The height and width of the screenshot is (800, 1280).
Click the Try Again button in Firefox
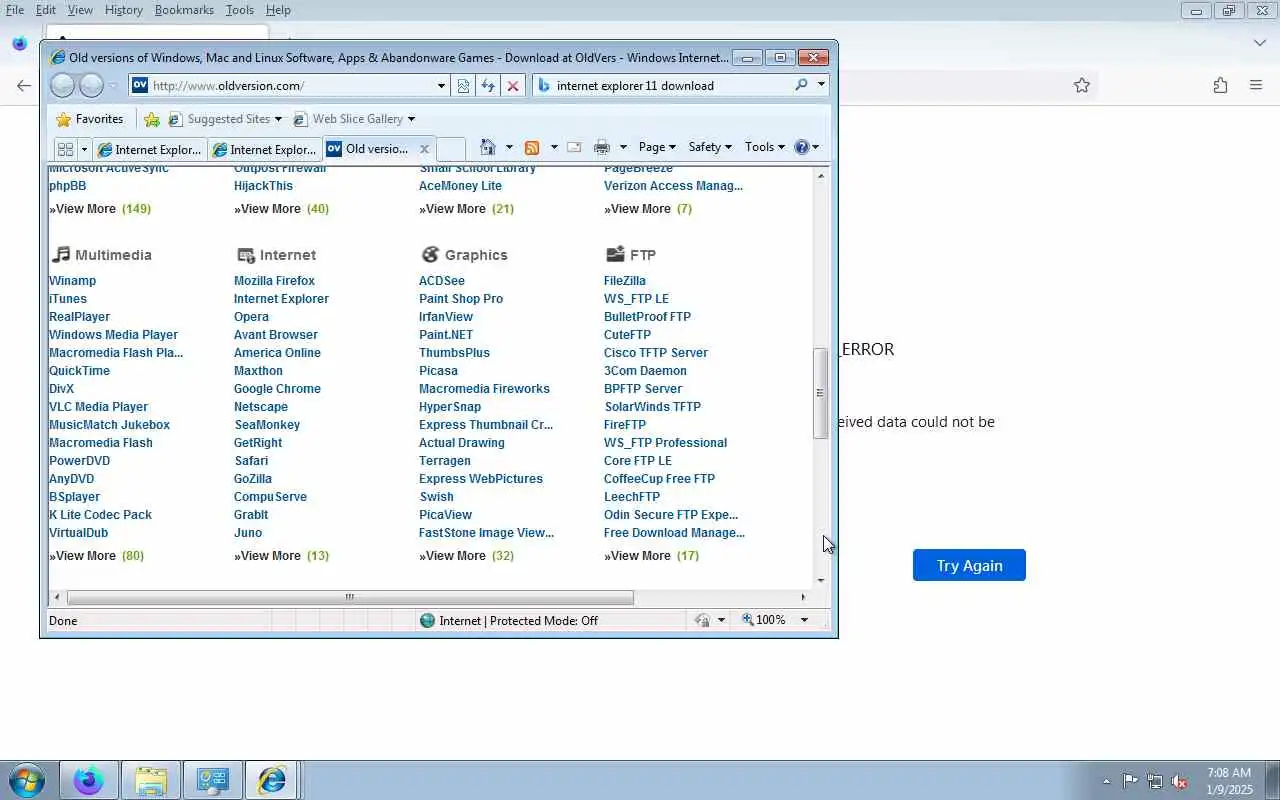[969, 565]
